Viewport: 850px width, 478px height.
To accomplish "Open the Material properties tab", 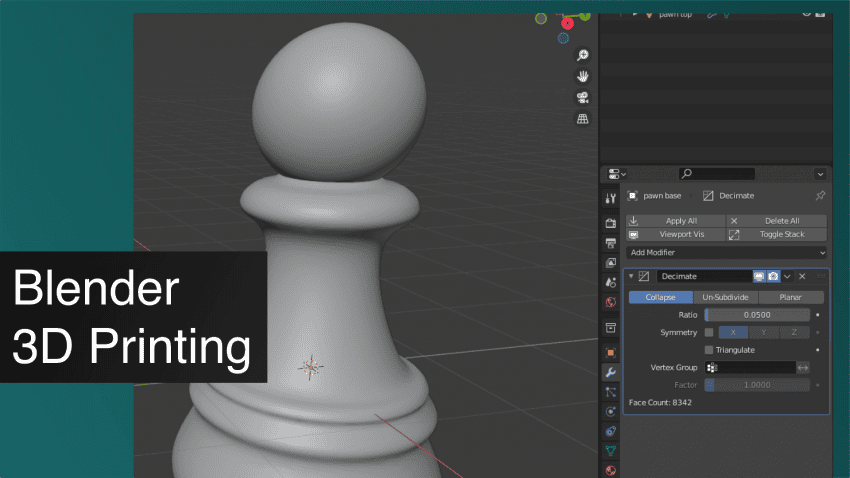I will (x=611, y=470).
